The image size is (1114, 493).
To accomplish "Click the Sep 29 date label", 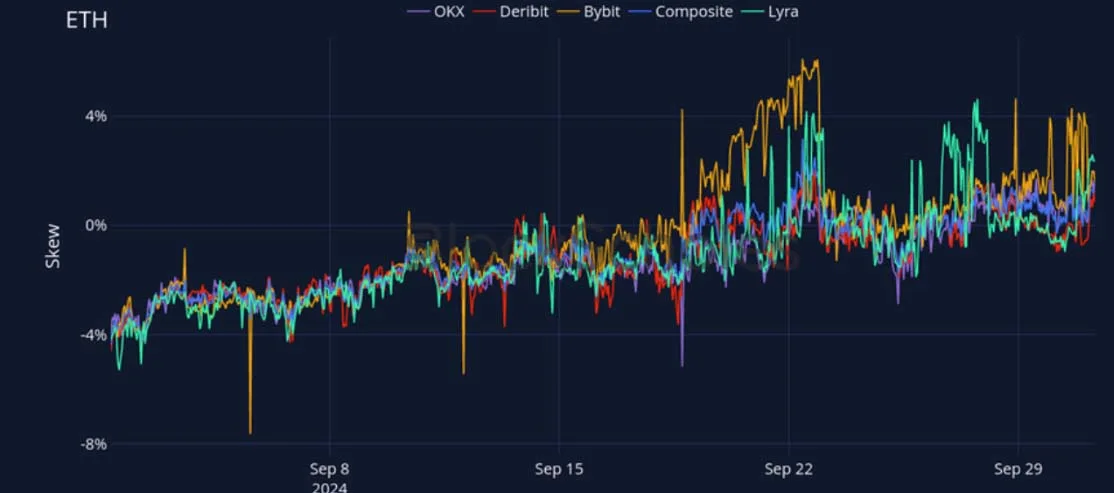I will click(x=1018, y=469).
